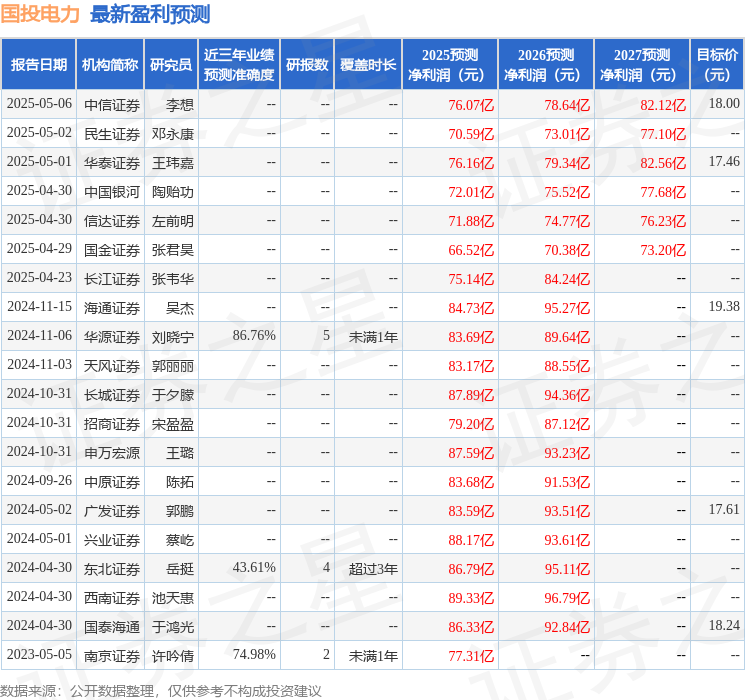
Task: Click the 报告日期 column header
Action: click(x=38, y=65)
